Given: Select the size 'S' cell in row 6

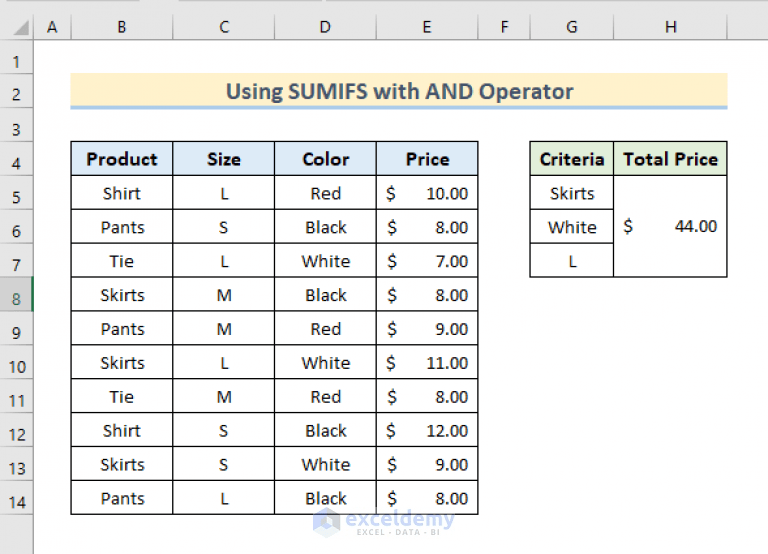Looking at the screenshot, I should 224,227.
